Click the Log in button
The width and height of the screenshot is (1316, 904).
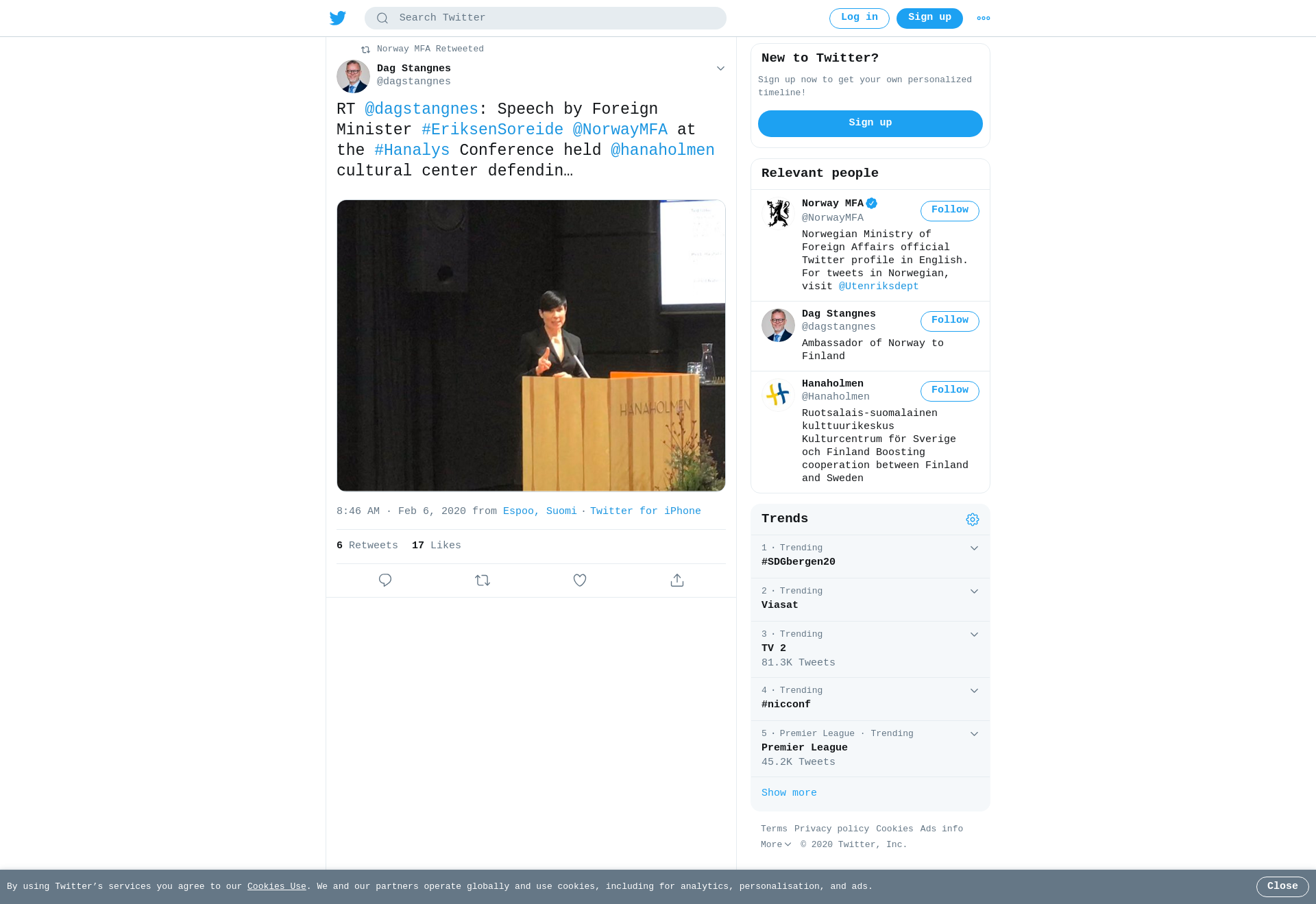coord(860,19)
